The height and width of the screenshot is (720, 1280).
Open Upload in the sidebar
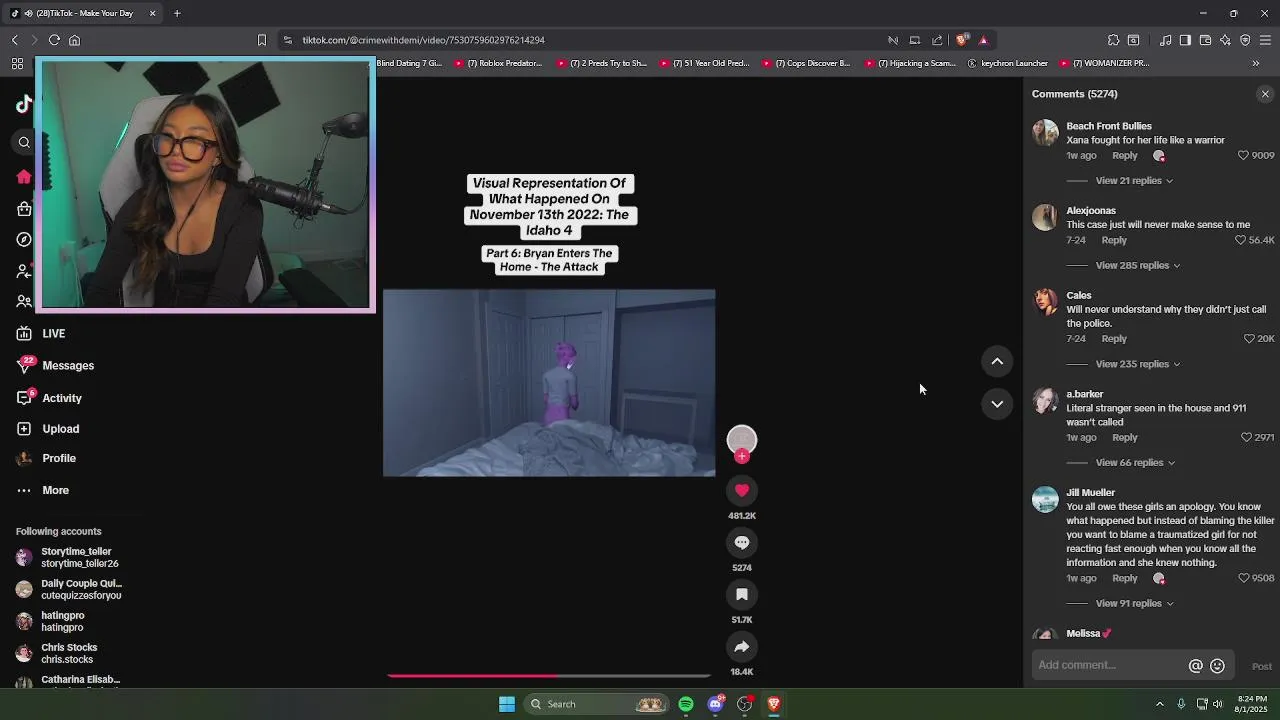pos(47,428)
